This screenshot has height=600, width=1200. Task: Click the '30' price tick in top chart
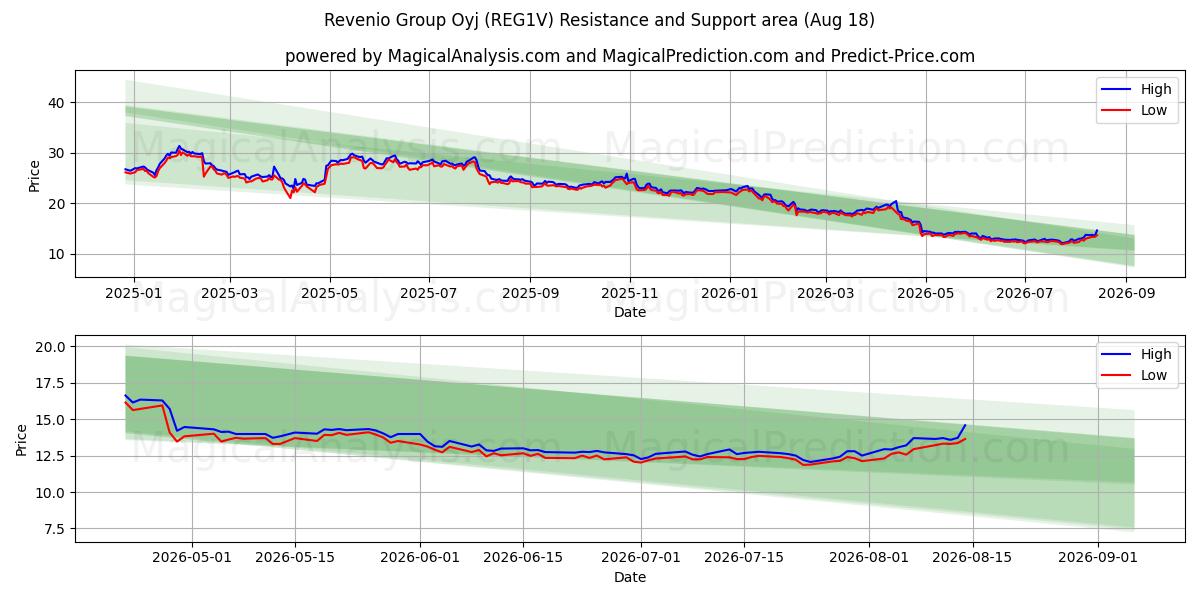(59, 153)
